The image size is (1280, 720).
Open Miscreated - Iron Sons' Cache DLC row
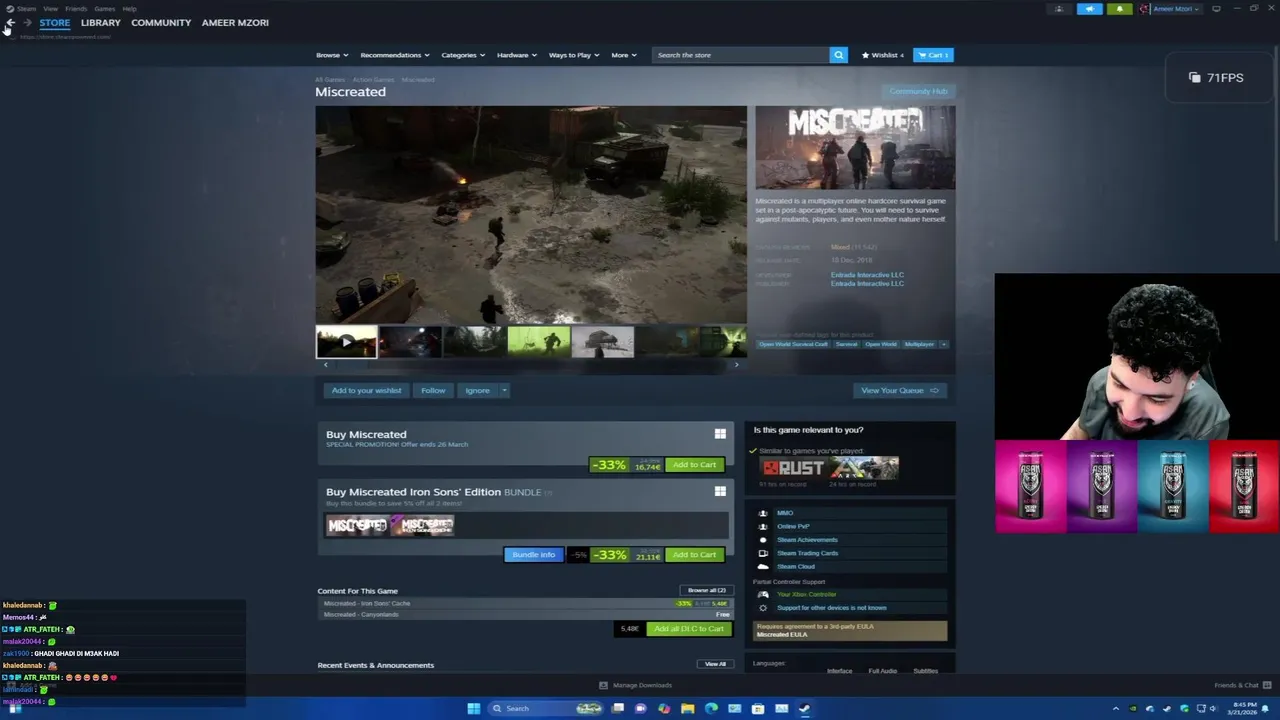click(525, 603)
